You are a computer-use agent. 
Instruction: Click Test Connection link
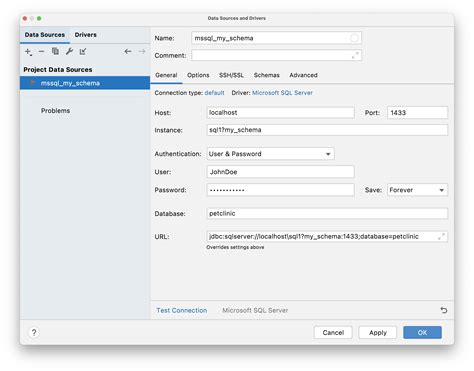[182, 310]
